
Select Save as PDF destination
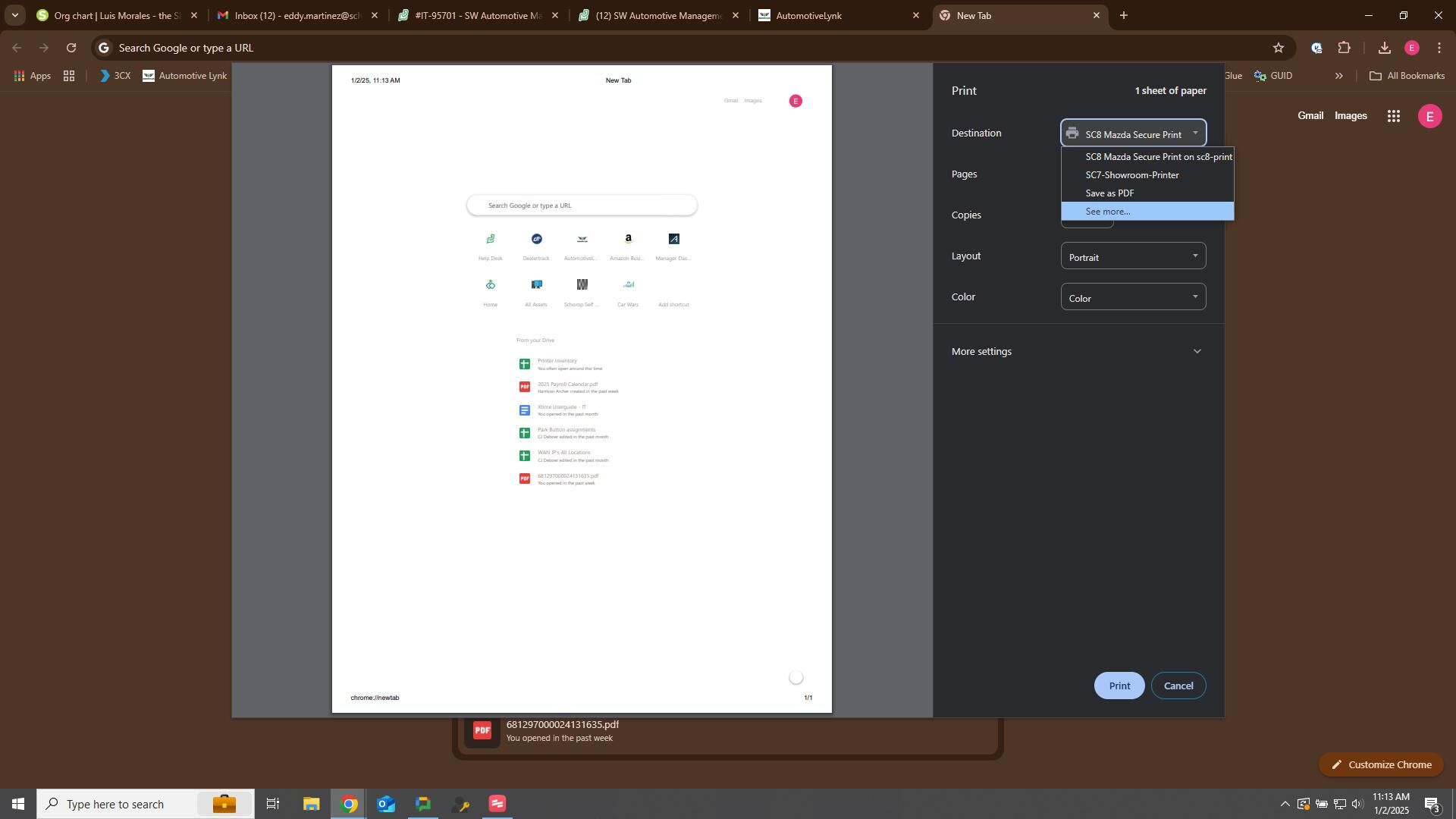point(1109,193)
